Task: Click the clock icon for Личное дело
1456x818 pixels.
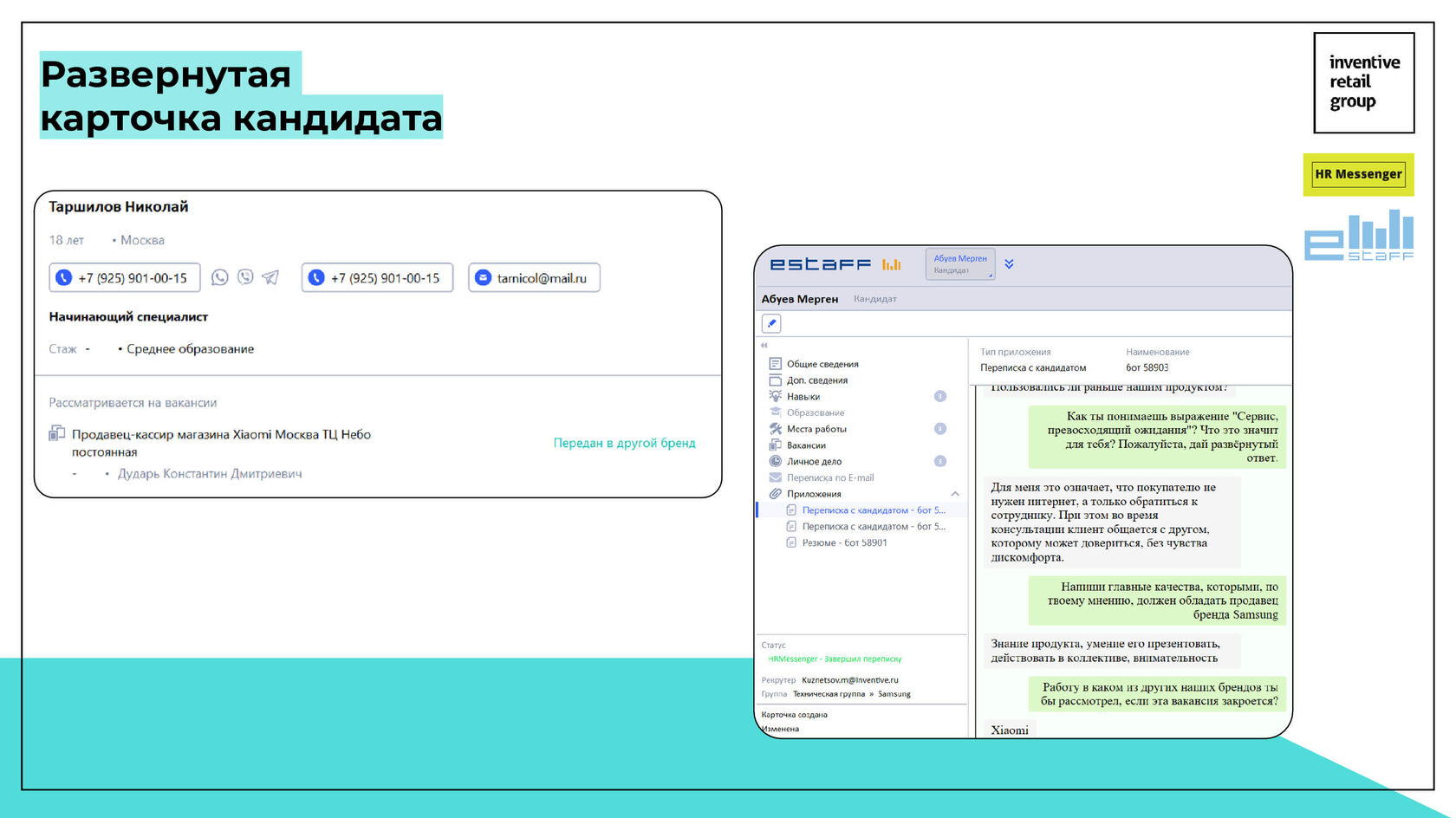Action: point(775,461)
